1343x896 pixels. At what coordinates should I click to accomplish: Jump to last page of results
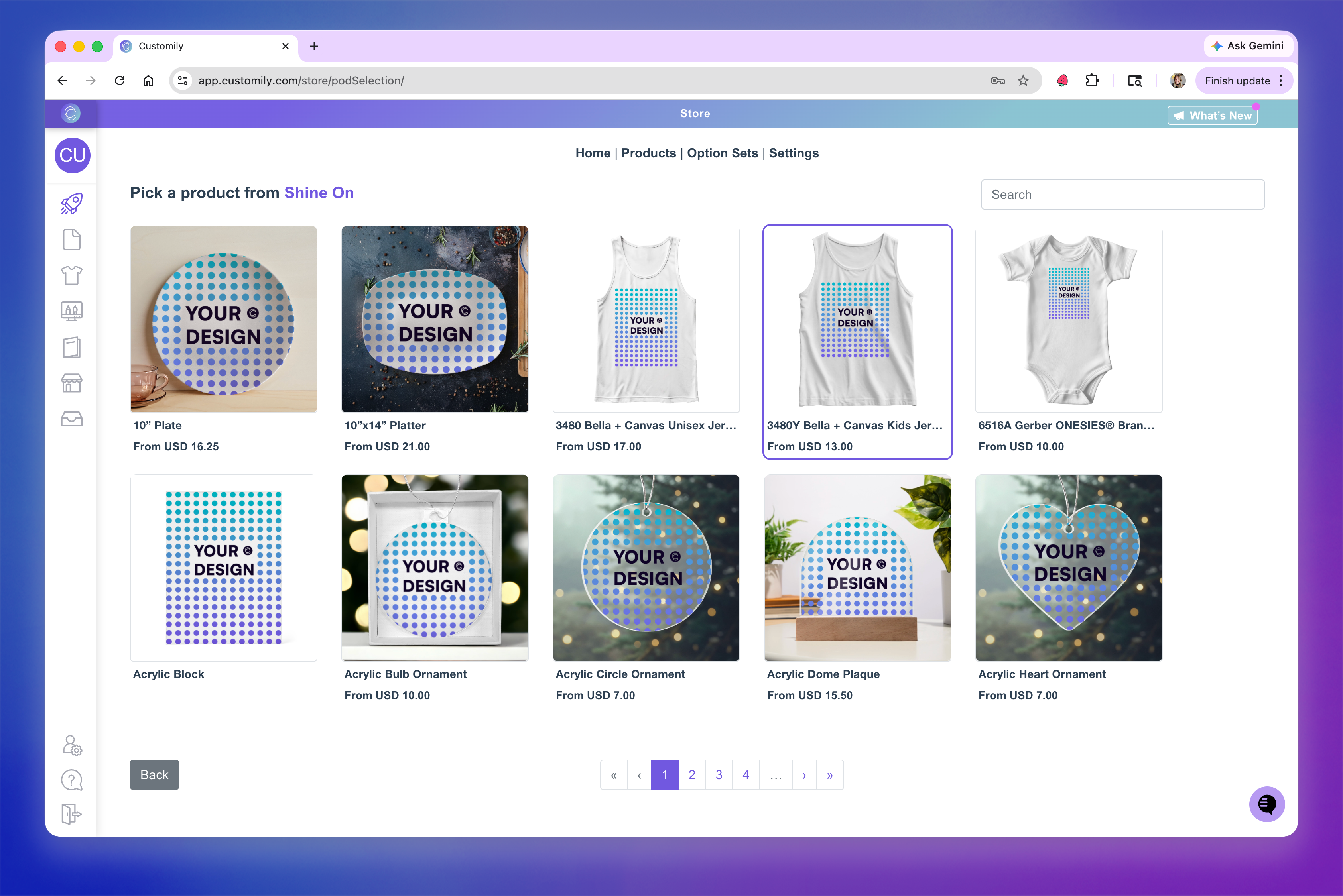(829, 775)
